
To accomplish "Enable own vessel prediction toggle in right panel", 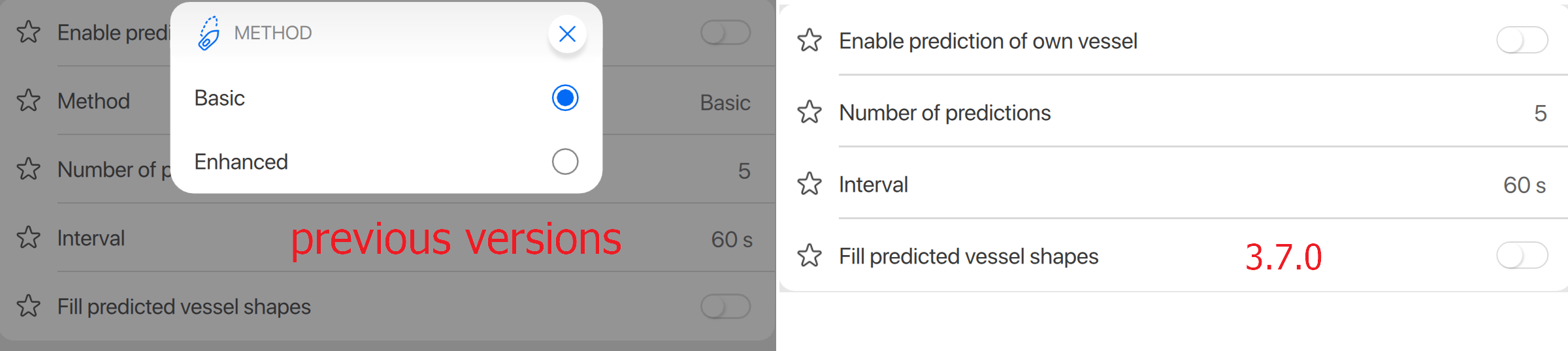I will (x=1522, y=40).
